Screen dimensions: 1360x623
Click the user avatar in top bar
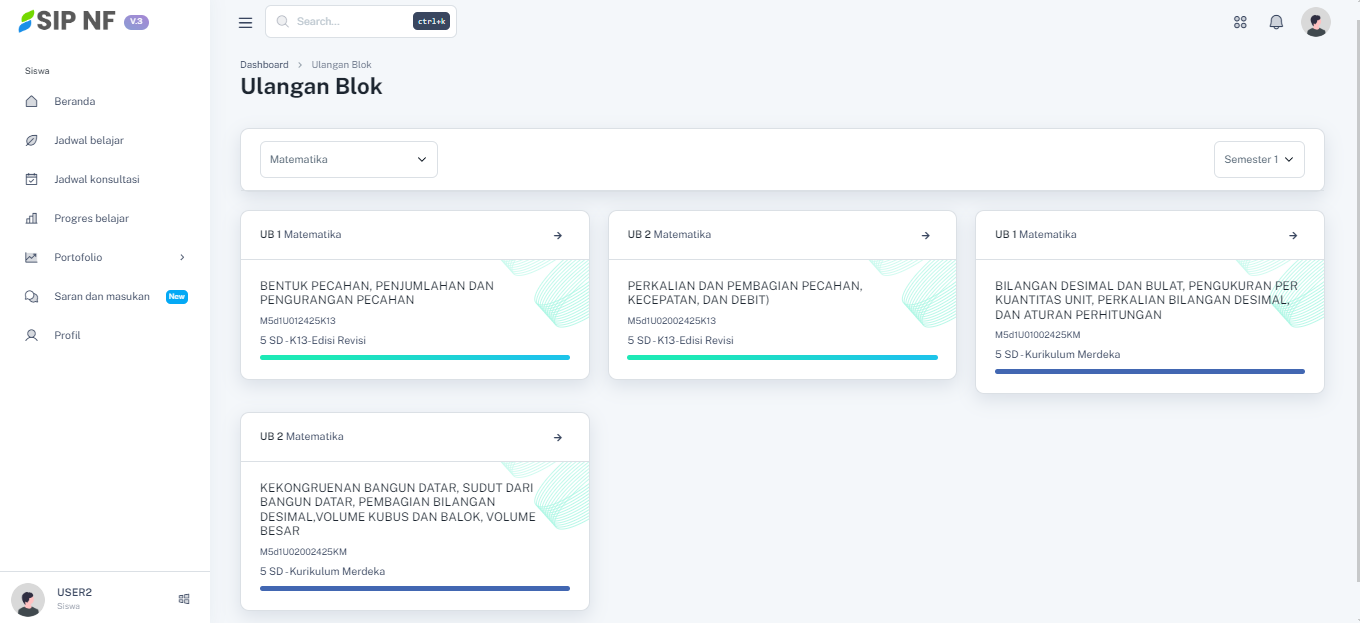pos(1315,22)
